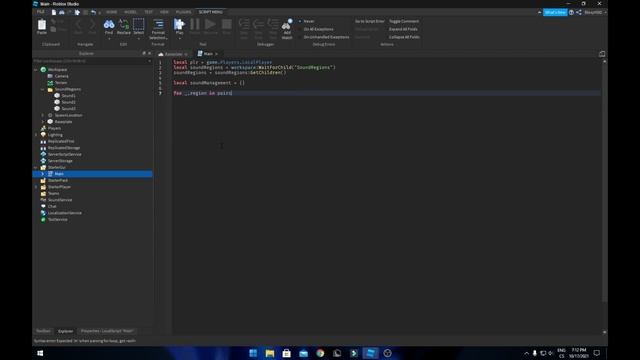Image resolution: width=640 pixels, height=360 pixels.
Task: Select Sound3 in the Explorer tree
Action: coord(68,109)
